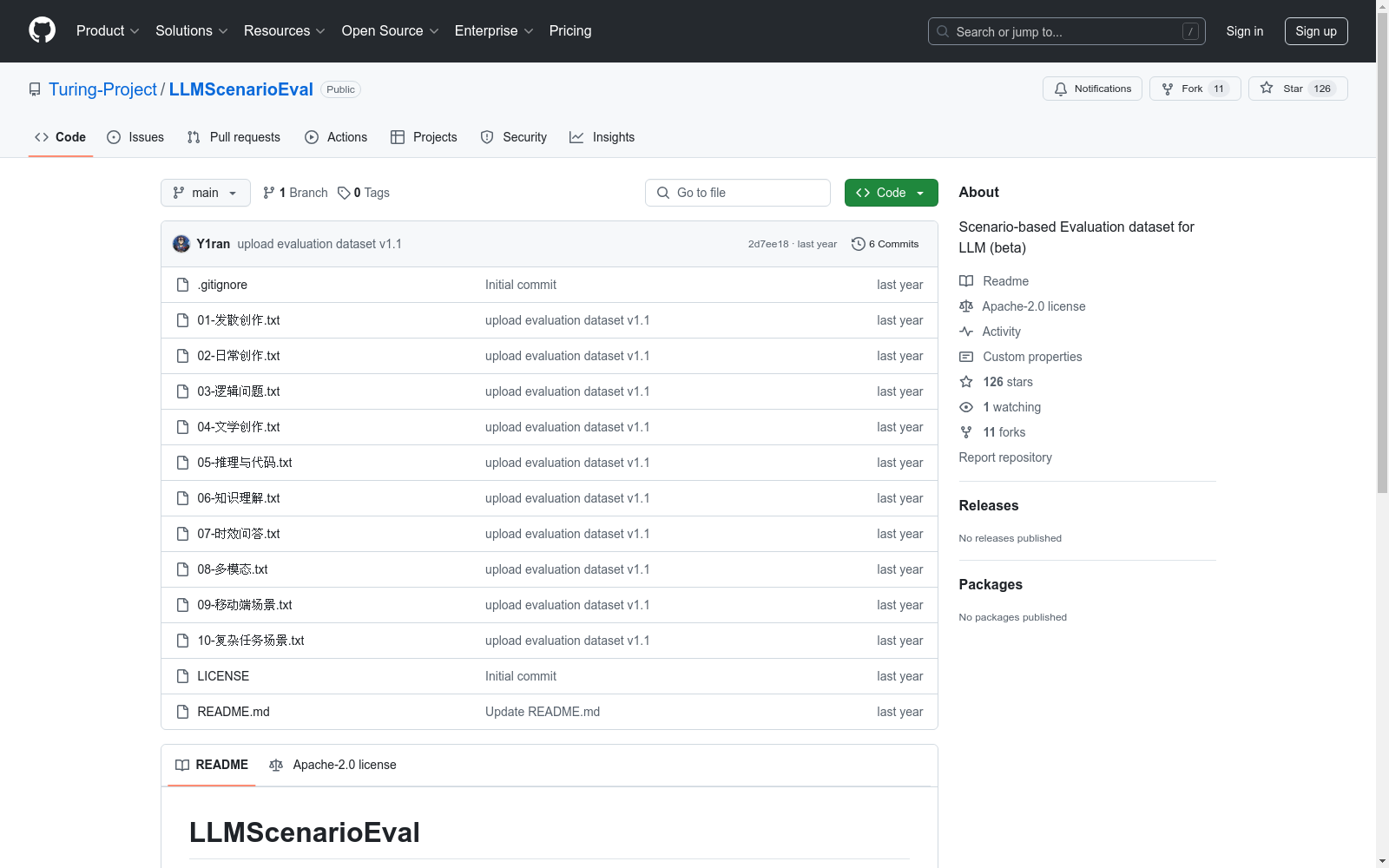This screenshot has height=868, width=1389.
Task: Click the file icon for .gitignore
Action: (x=182, y=285)
